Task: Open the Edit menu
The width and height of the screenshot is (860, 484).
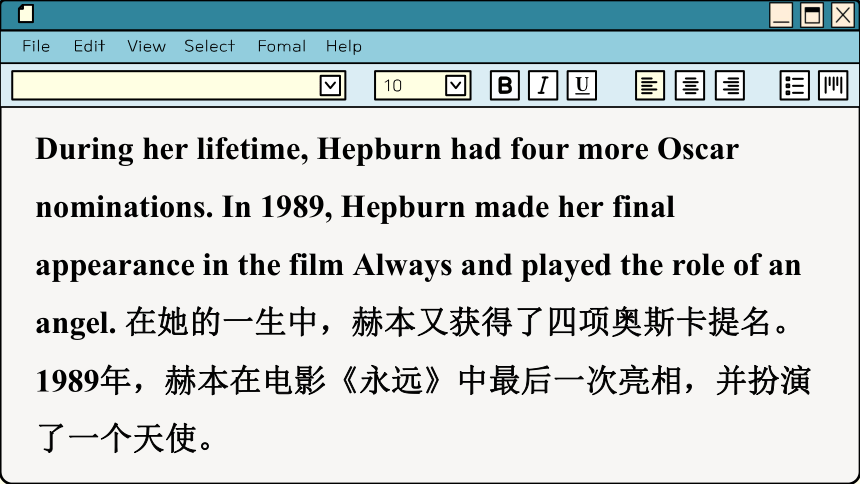Action: pos(89,46)
